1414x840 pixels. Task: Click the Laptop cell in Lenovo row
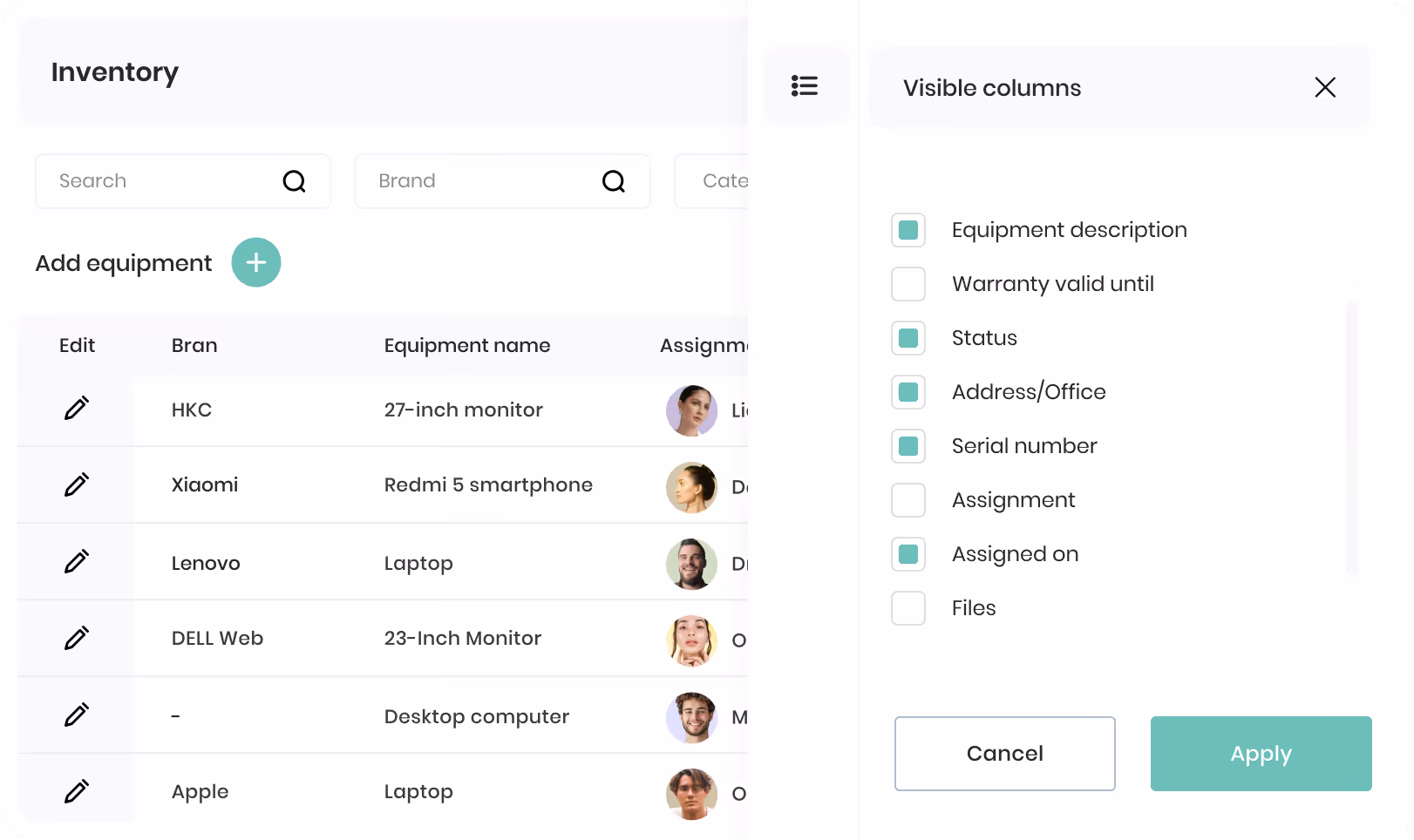tap(418, 564)
